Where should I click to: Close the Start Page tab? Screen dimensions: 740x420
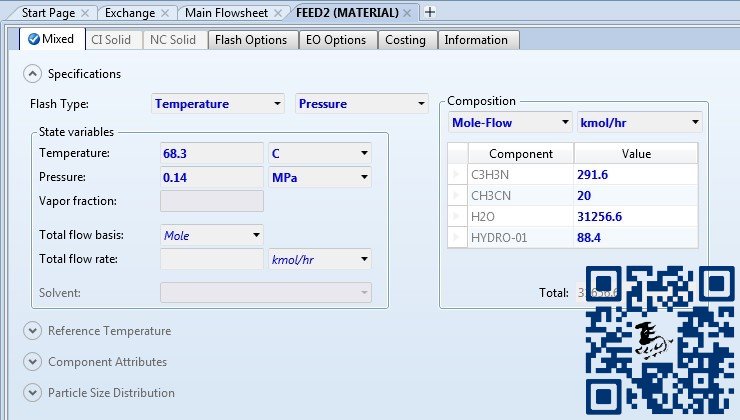pos(85,13)
